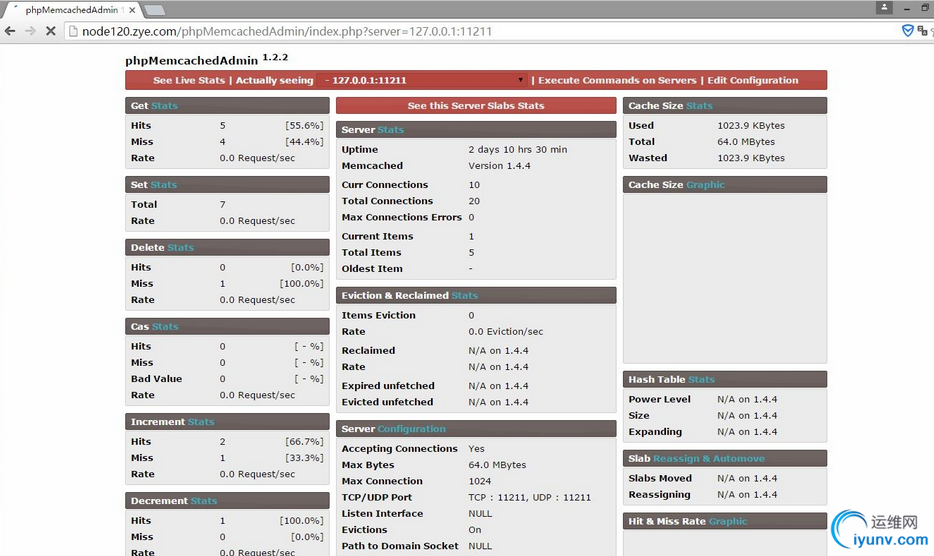Click the Set Stats panel header
Image resolution: width=934 pixels, height=556 pixels.
tap(227, 185)
